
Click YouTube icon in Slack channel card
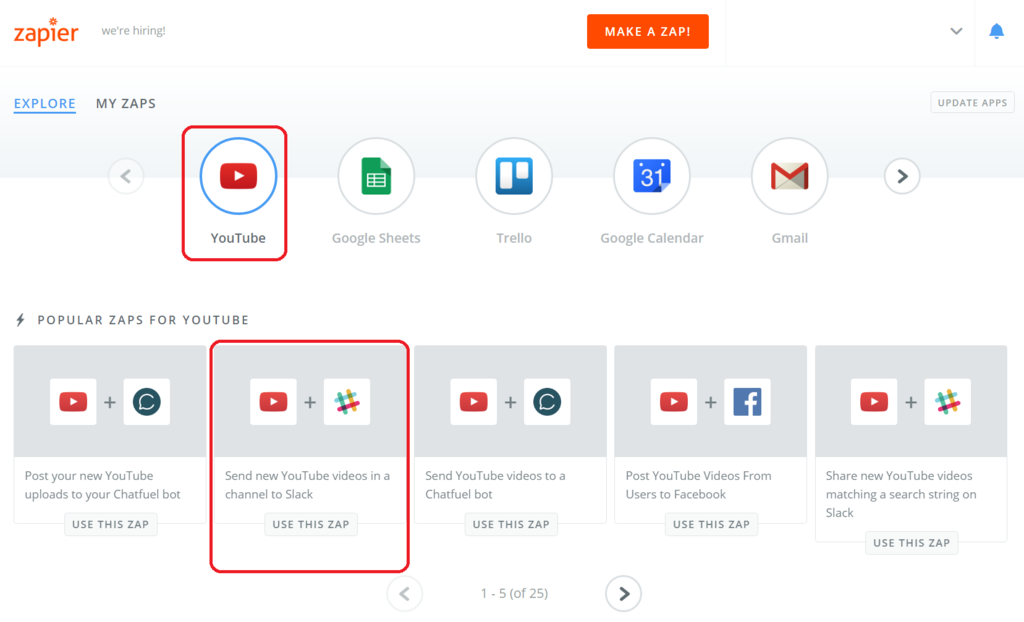pos(274,401)
